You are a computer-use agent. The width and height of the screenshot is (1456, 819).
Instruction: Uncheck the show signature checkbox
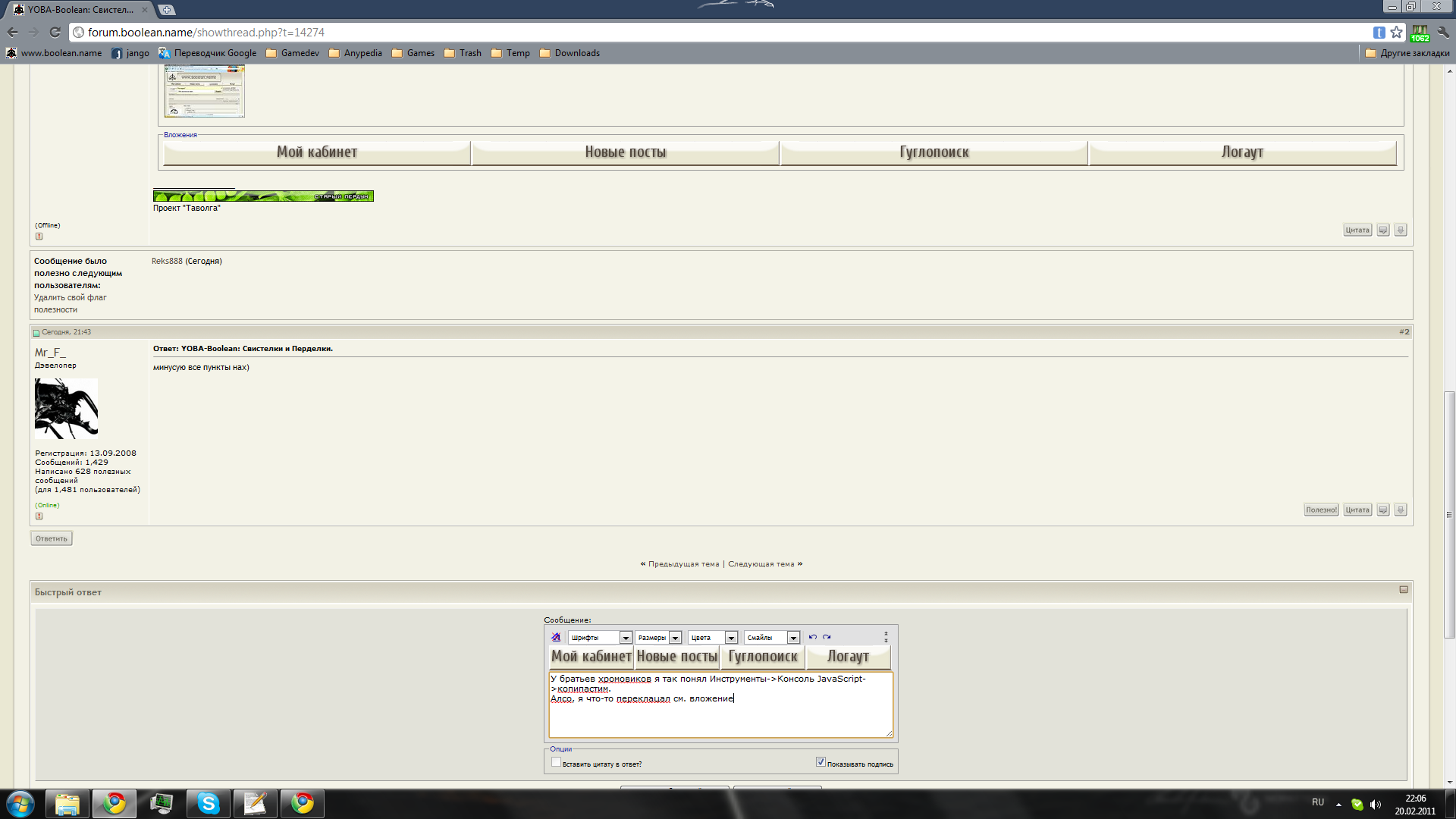821,762
